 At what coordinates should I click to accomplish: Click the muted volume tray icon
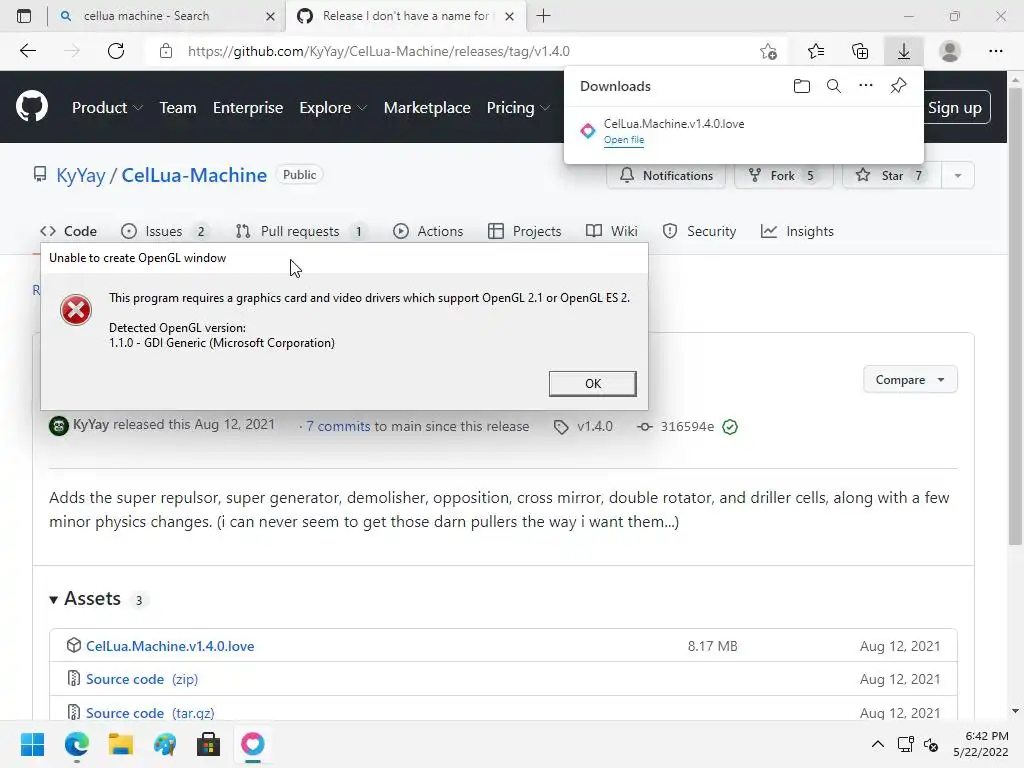pyautogui.click(x=931, y=744)
